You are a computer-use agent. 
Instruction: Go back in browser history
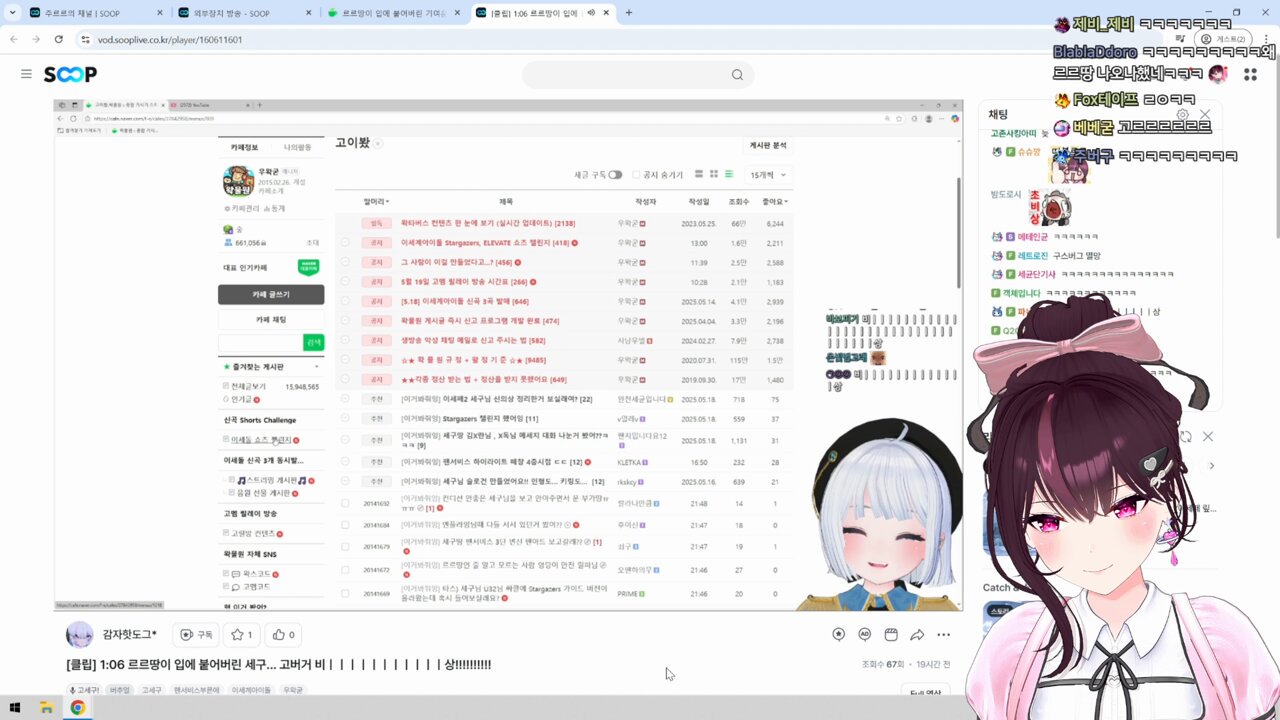coord(14,39)
